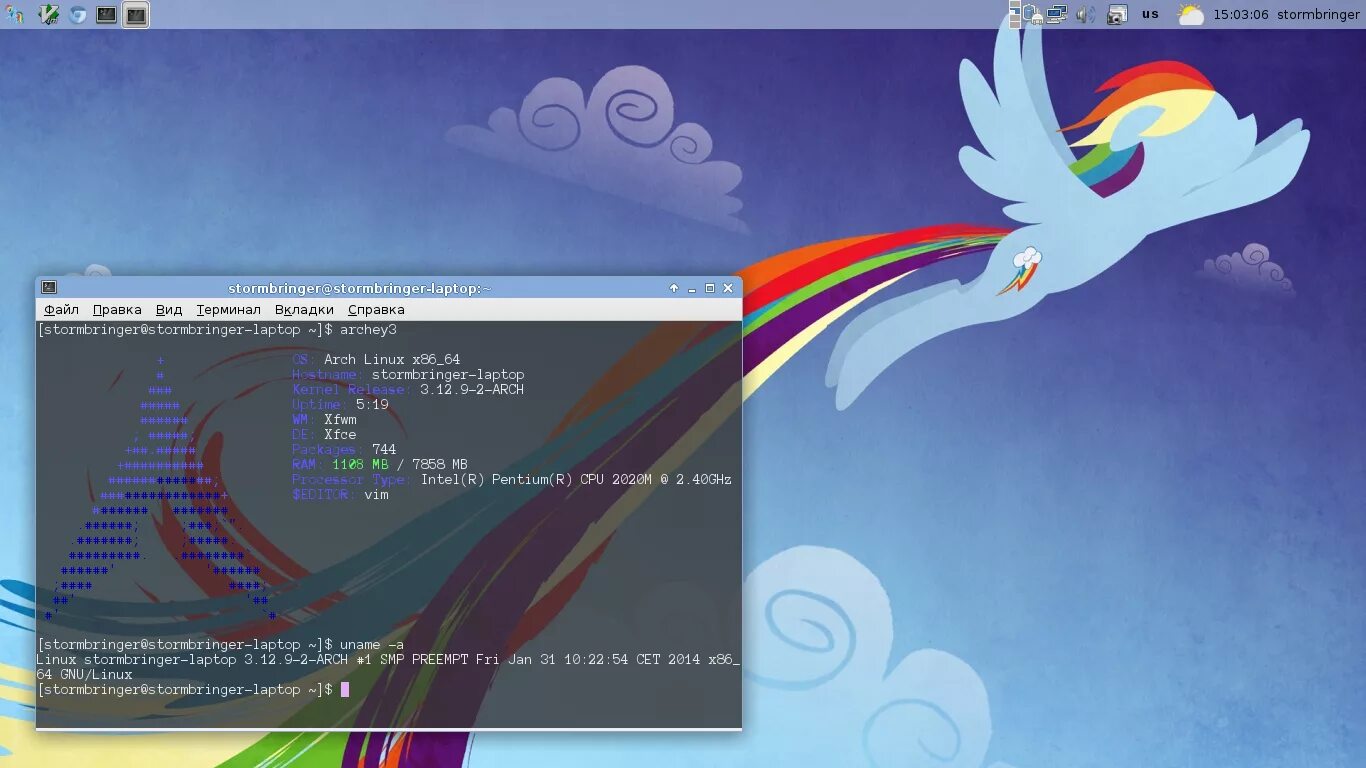Open the Вид menu
This screenshot has height=768, width=1366.
169,310
